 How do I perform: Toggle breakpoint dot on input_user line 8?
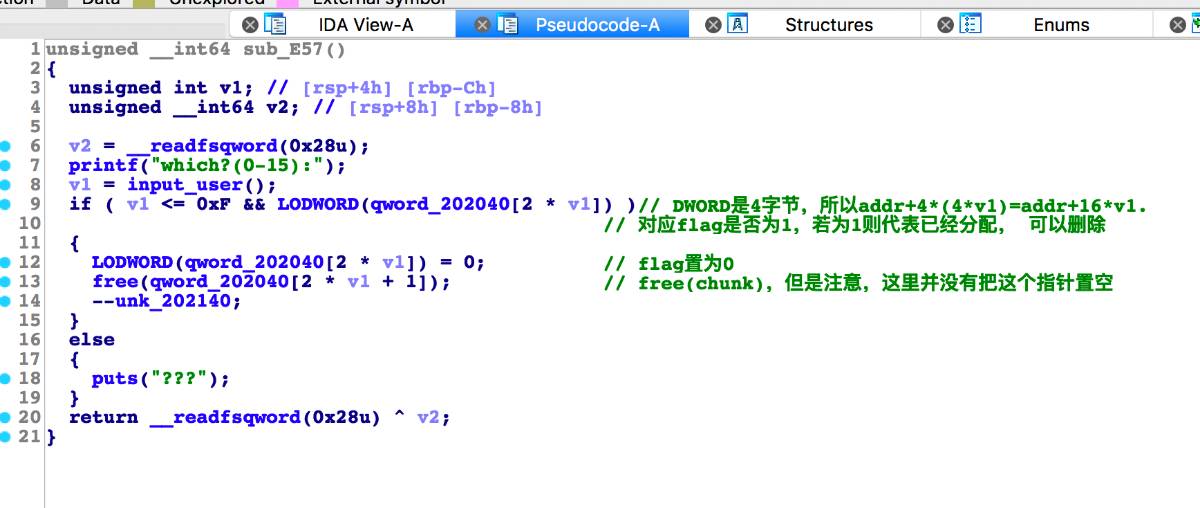coord(6,185)
